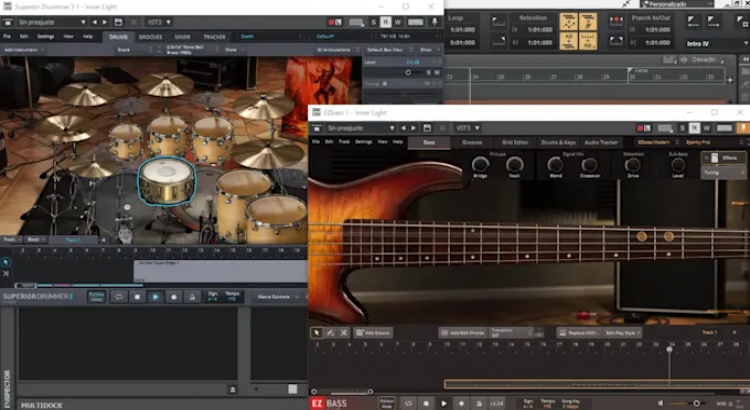750x410 pixels.
Task: Switch to TRACKER tab in Superior Drummer
Action: click(x=214, y=37)
